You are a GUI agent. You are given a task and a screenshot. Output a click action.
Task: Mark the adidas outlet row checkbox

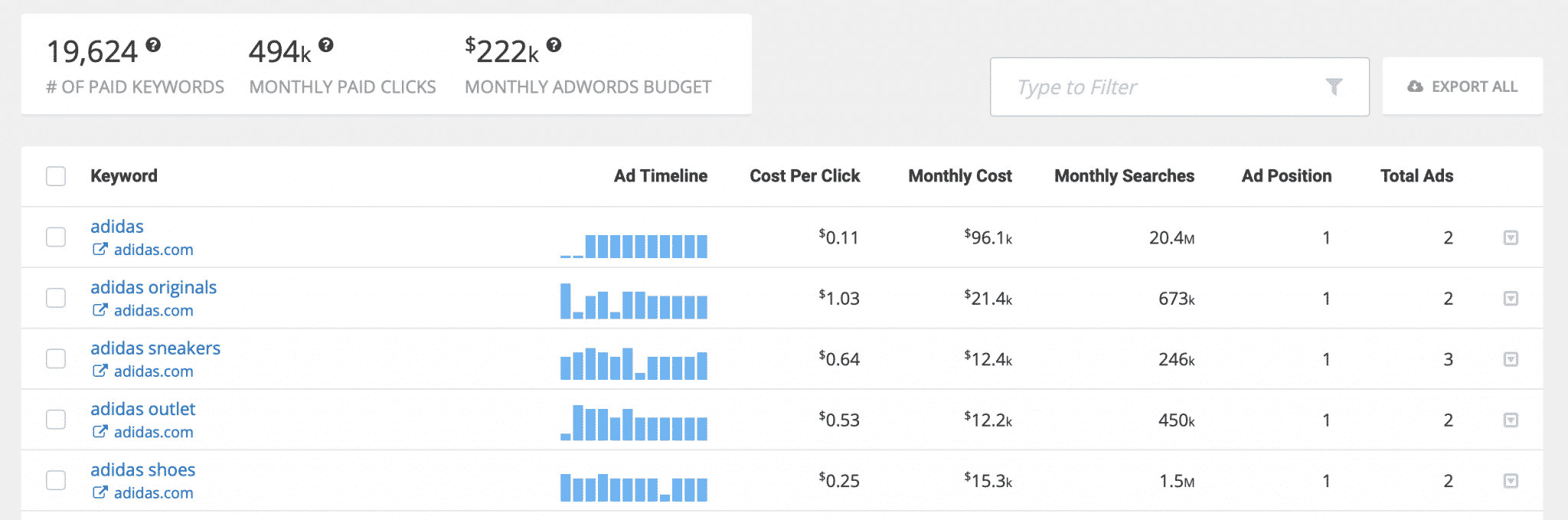56,420
